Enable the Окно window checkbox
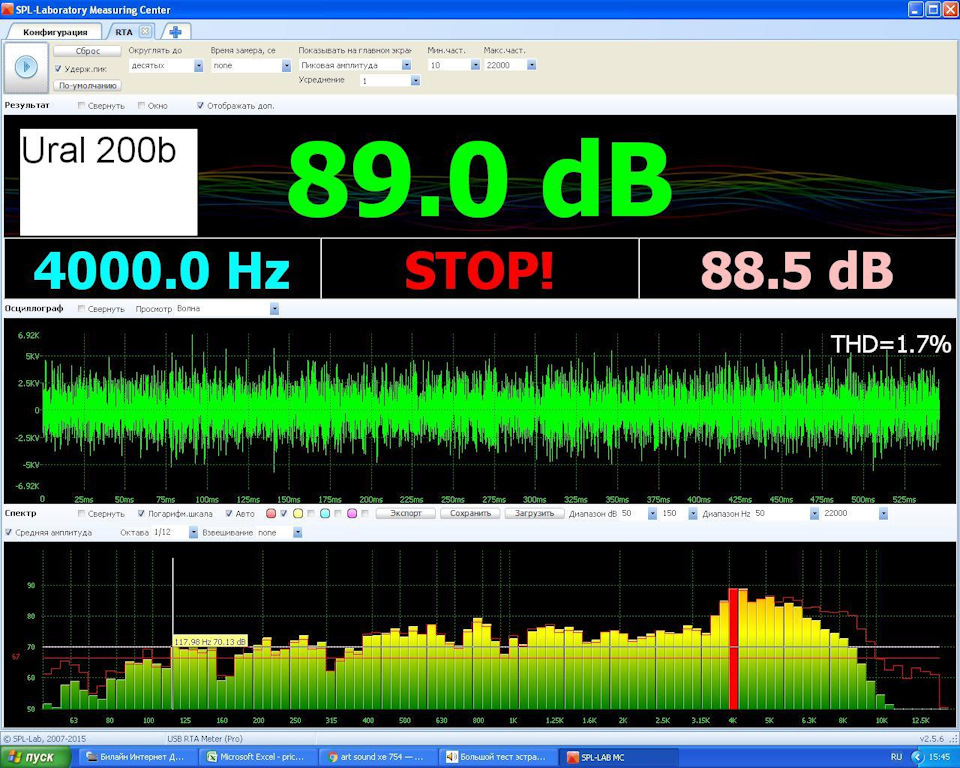 coord(141,106)
